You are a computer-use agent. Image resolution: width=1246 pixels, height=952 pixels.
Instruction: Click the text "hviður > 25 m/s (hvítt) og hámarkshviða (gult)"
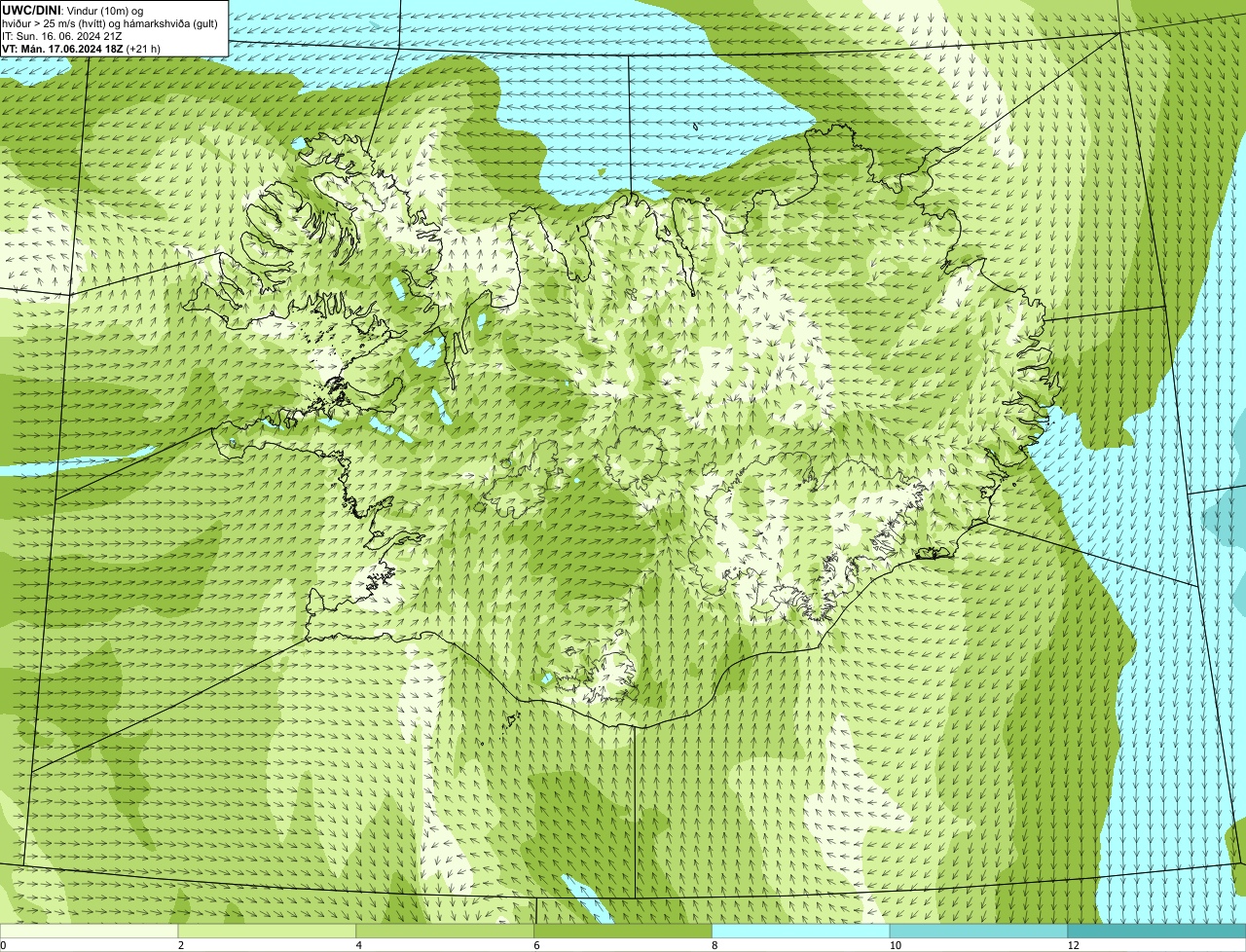(109, 23)
